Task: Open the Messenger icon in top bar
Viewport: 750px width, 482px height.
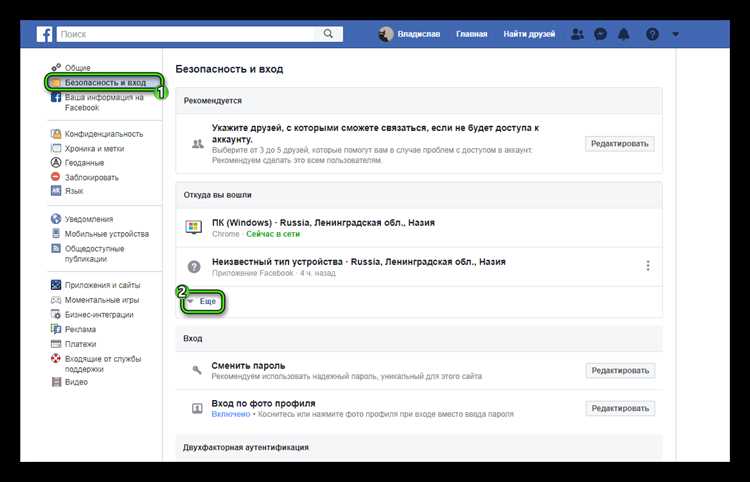Action: click(601, 34)
